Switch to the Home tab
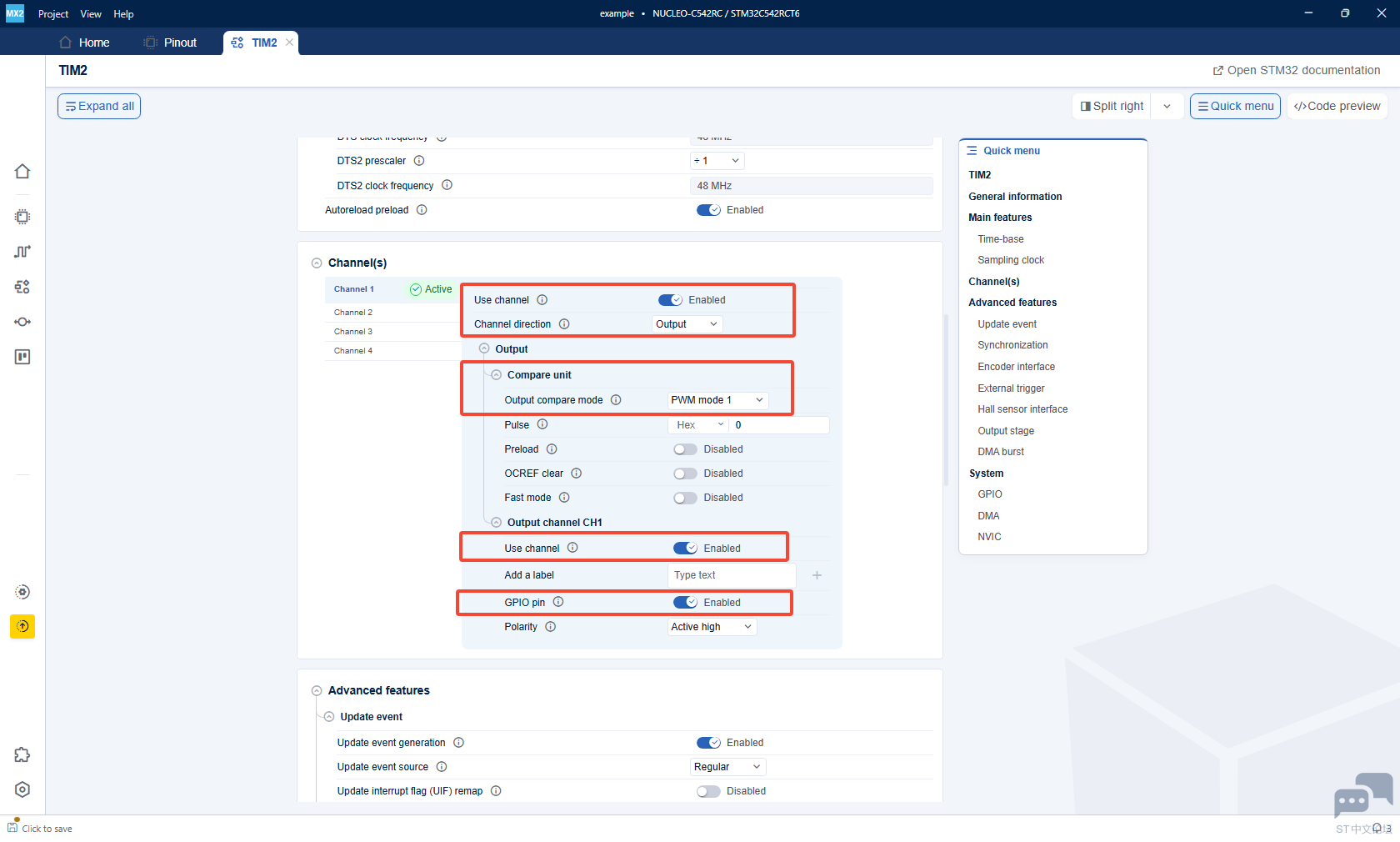Viewport: 1400px width, 842px height. click(84, 43)
